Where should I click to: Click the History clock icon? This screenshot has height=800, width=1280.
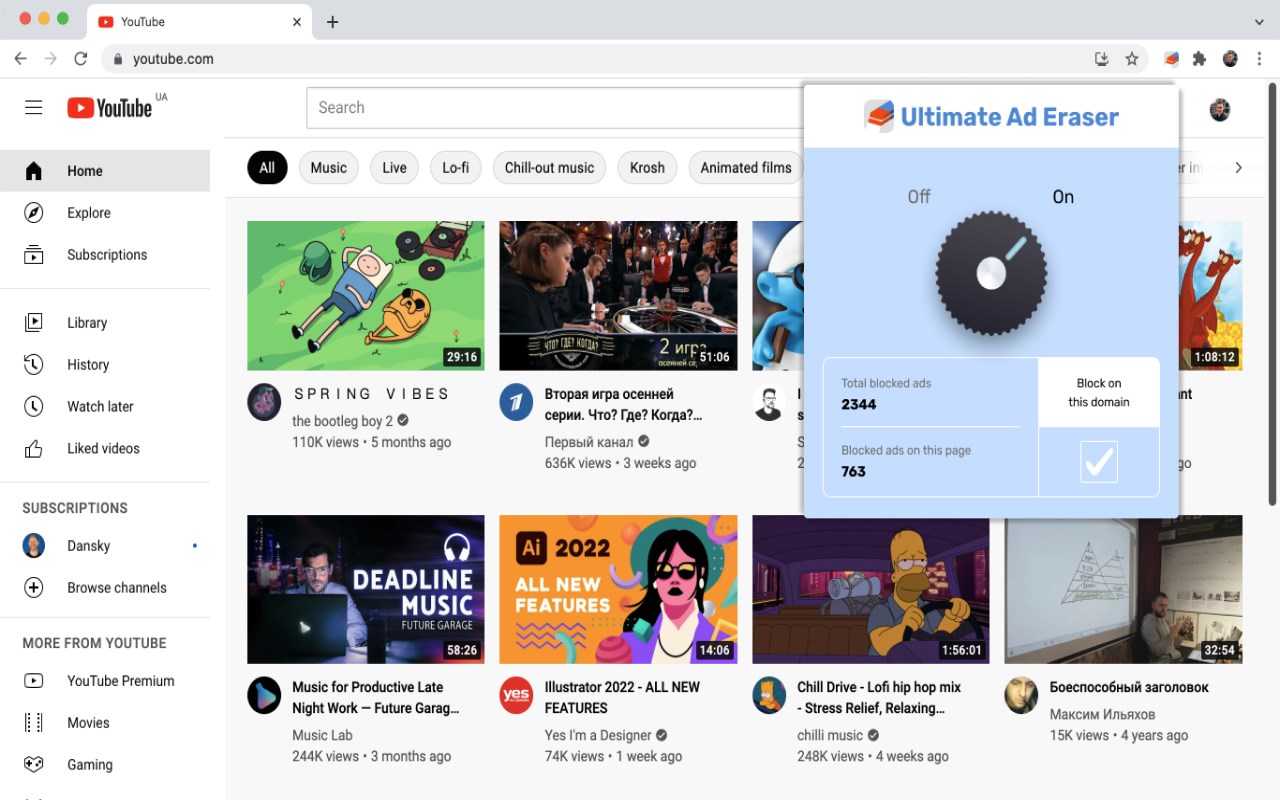[34, 365]
